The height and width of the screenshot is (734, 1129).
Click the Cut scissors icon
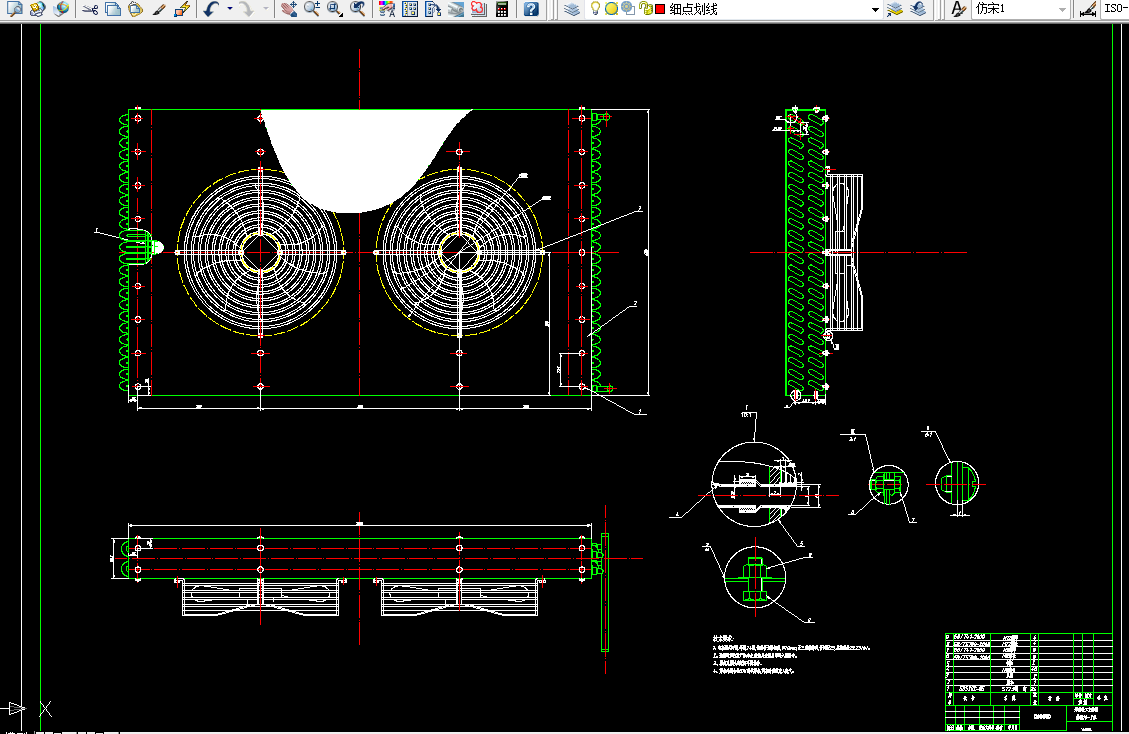(90, 9)
